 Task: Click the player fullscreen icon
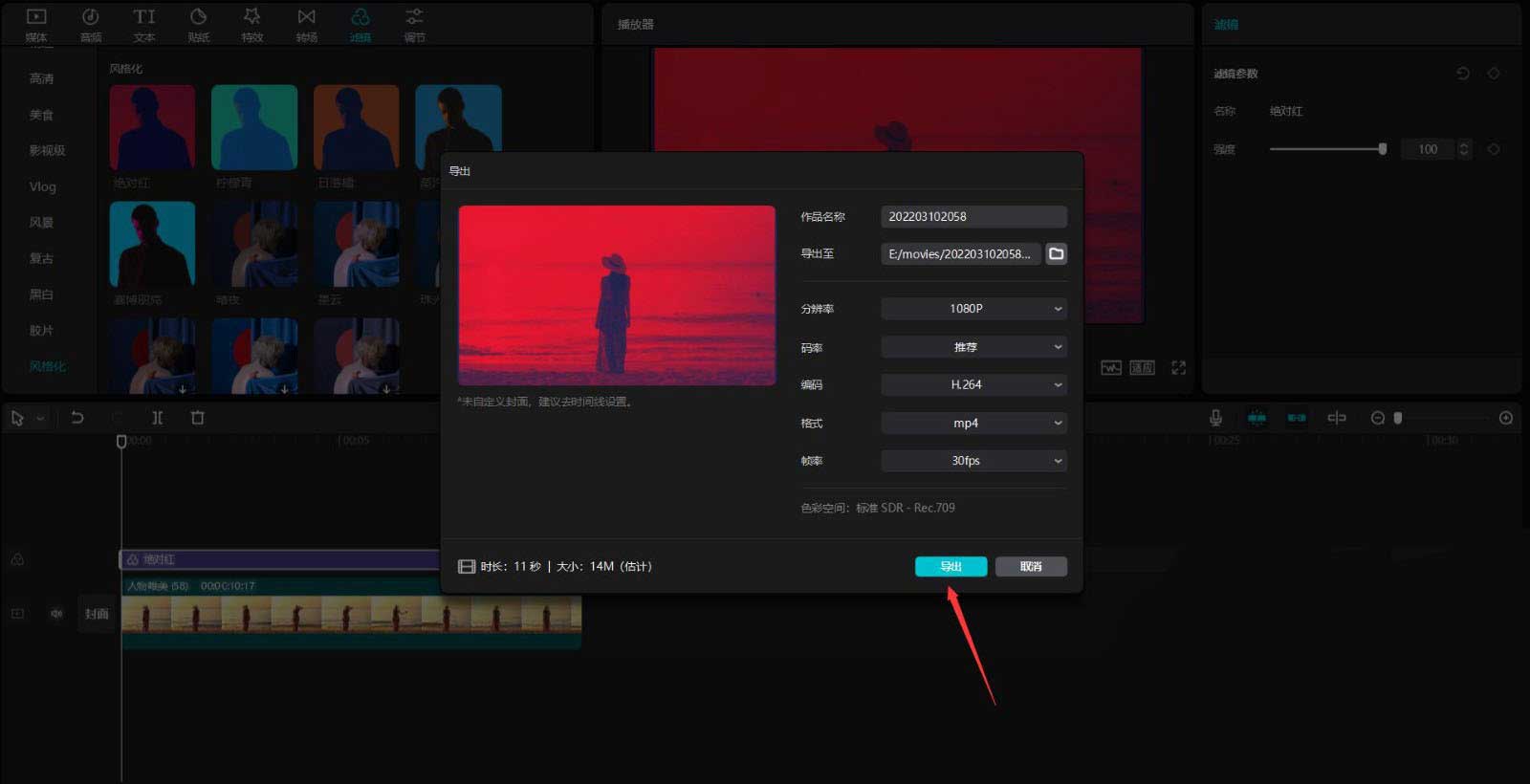tap(1178, 368)
